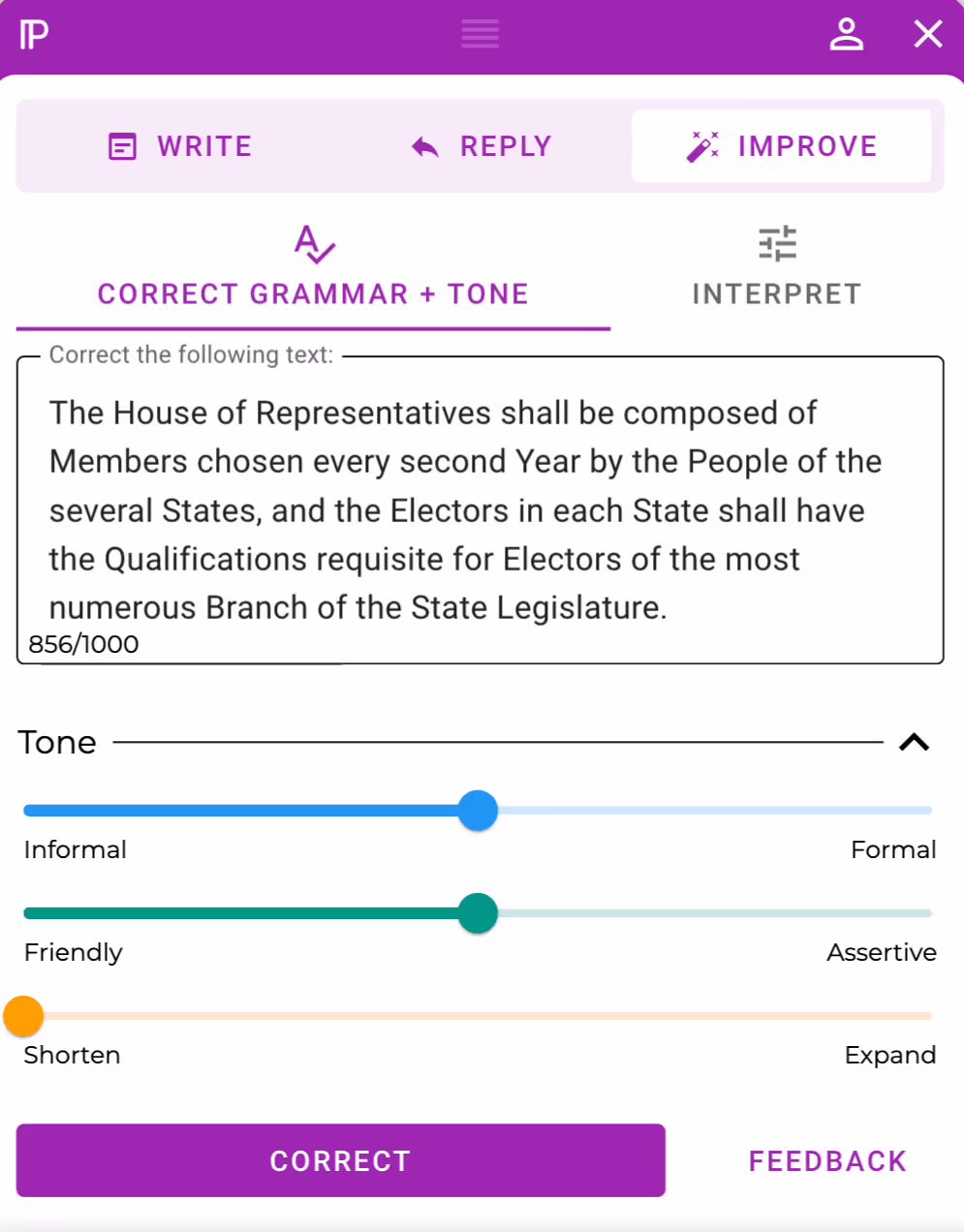Click the IP app logo icon

34,35
